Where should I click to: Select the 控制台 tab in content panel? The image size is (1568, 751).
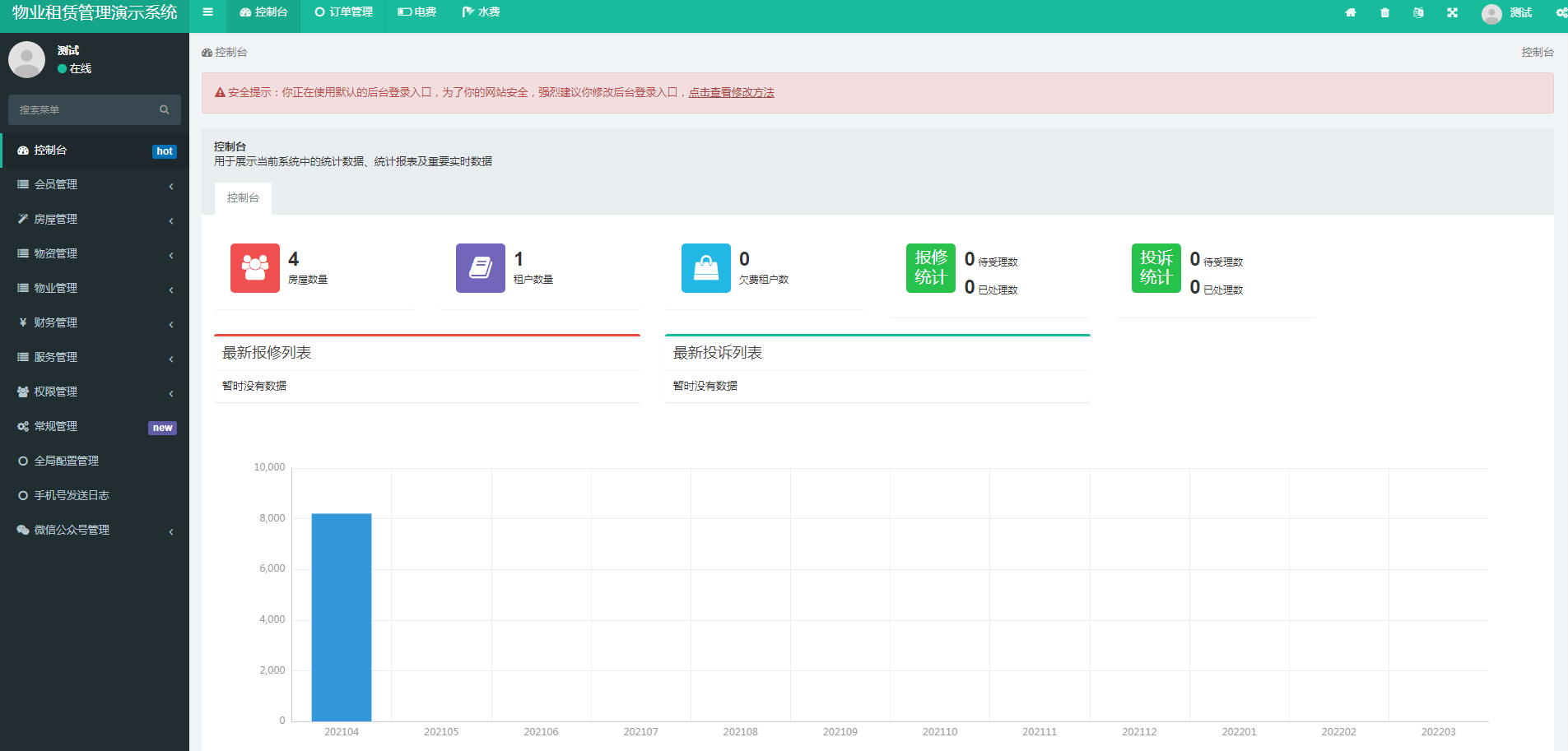[x=243, y=198]
